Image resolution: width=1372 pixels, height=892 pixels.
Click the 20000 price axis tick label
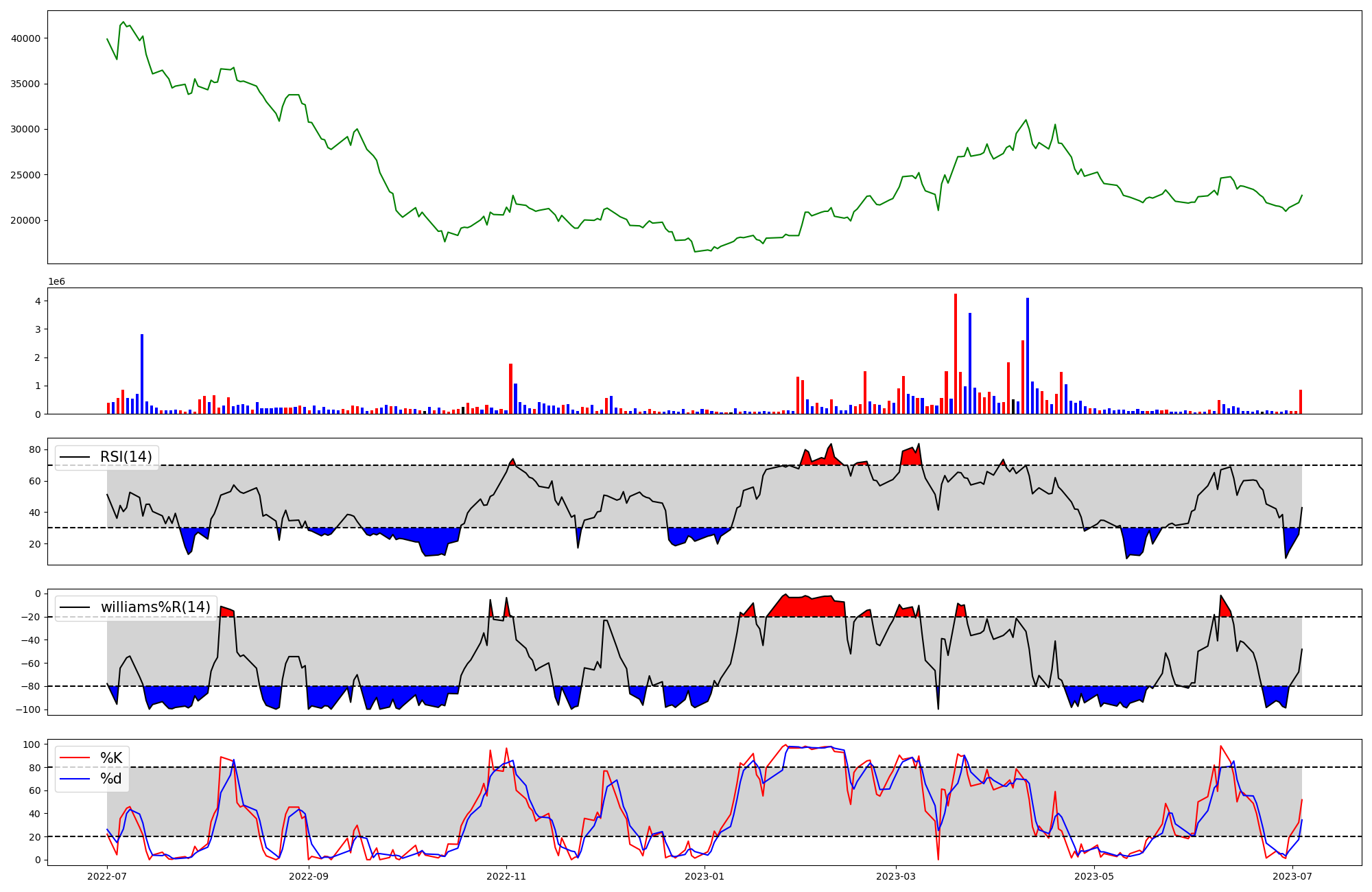tap(26, 220)
